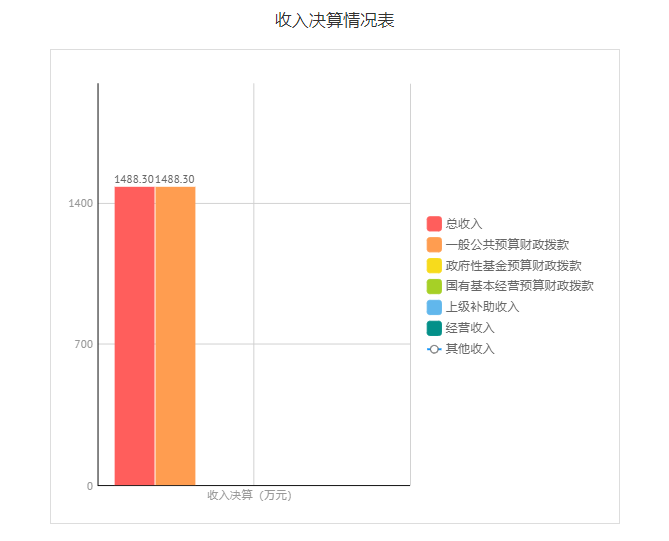669x541 pixels.
Task: Click the teal 经营收入 legend swatch
Action: [434, 328]
